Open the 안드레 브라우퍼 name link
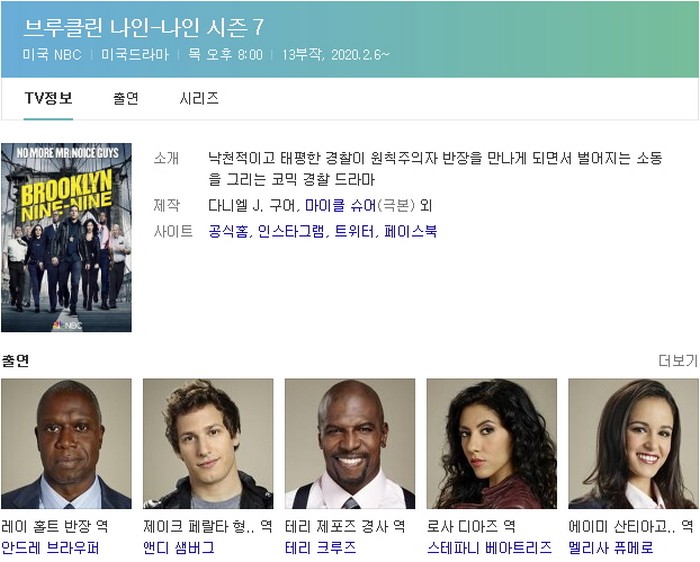Screen dimensions: 700x562 coord(50,548)
